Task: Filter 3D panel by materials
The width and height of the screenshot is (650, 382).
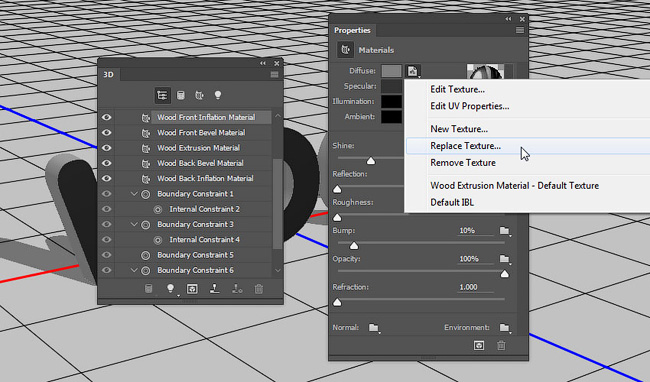Action: 199,95
